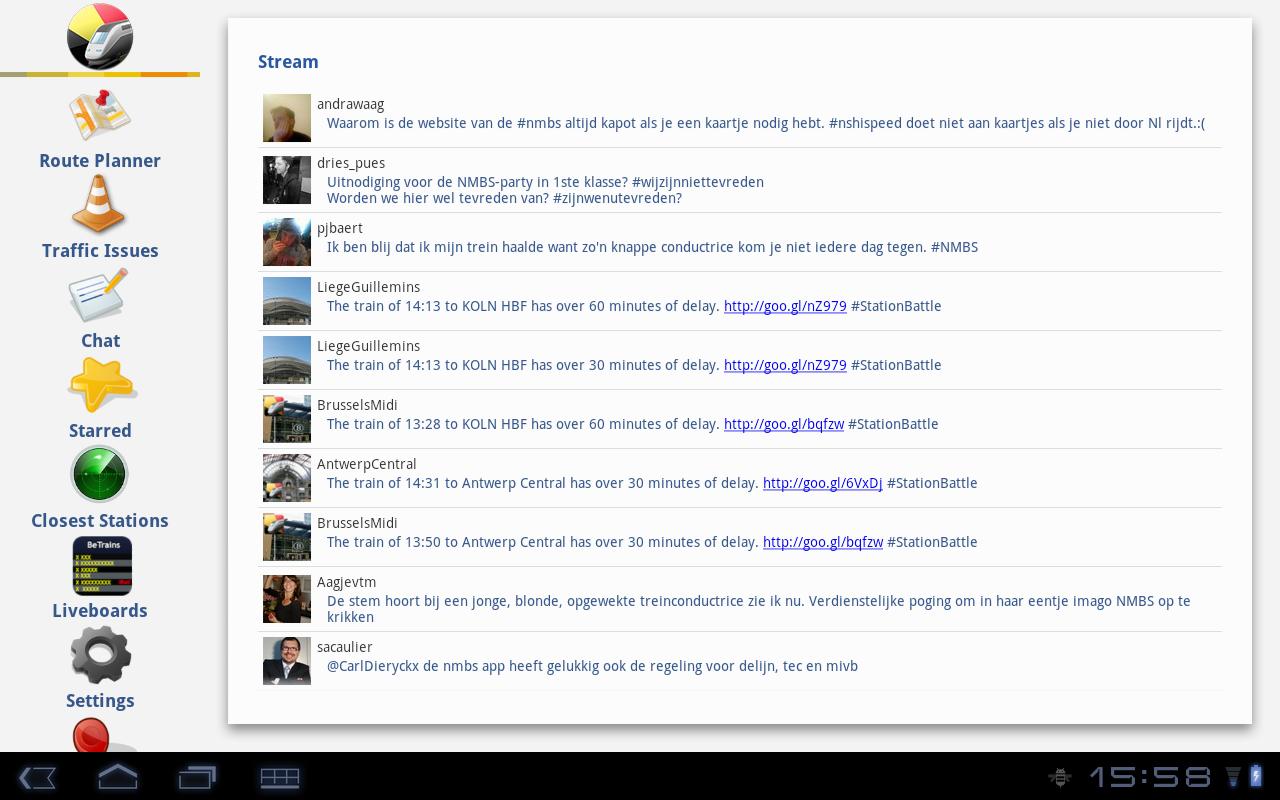Select the username dries_pues
Image resolution: width=1280 pixels, height=800 pixels.
[351, 163]
